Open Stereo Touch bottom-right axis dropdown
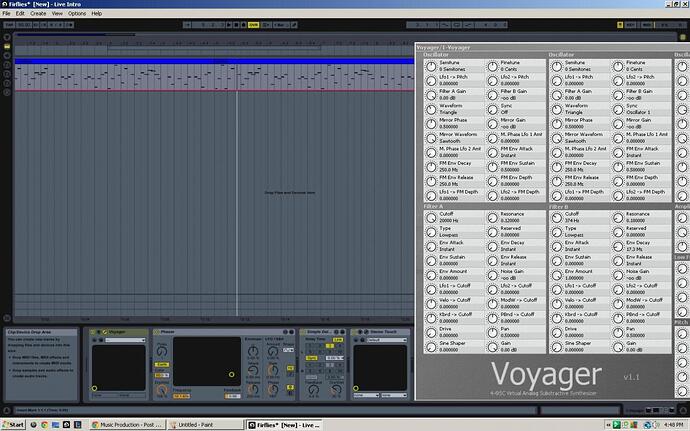 [394, 395]
